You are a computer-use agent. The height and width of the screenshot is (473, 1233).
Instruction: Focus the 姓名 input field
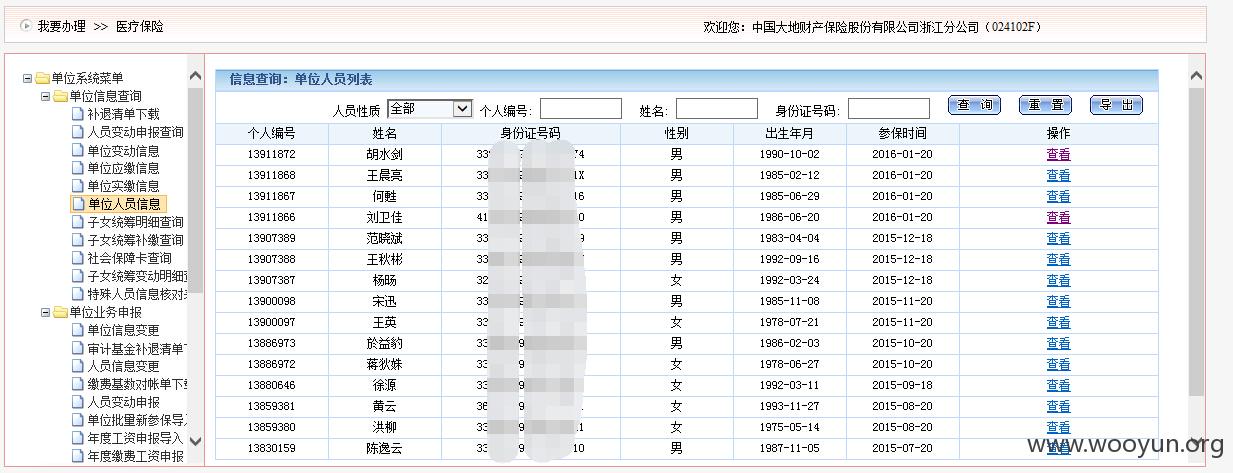click(717, 108)
